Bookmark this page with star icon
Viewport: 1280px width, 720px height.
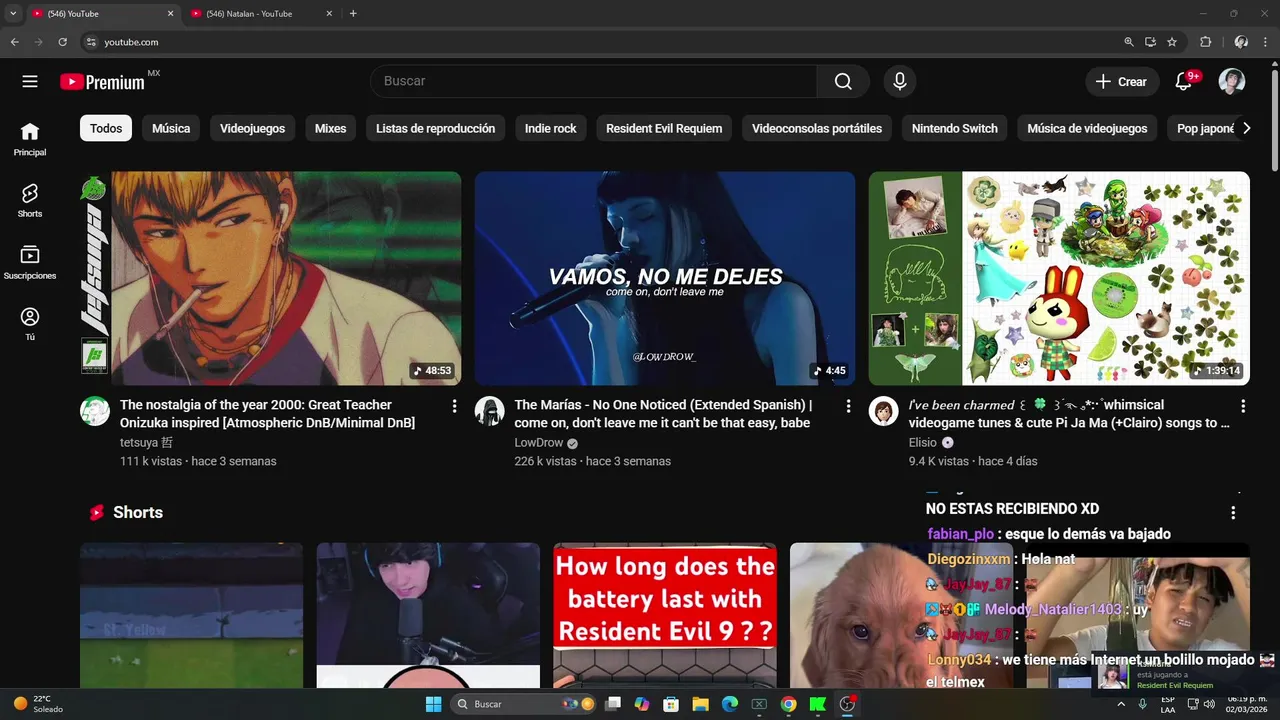coord(1172,42)
